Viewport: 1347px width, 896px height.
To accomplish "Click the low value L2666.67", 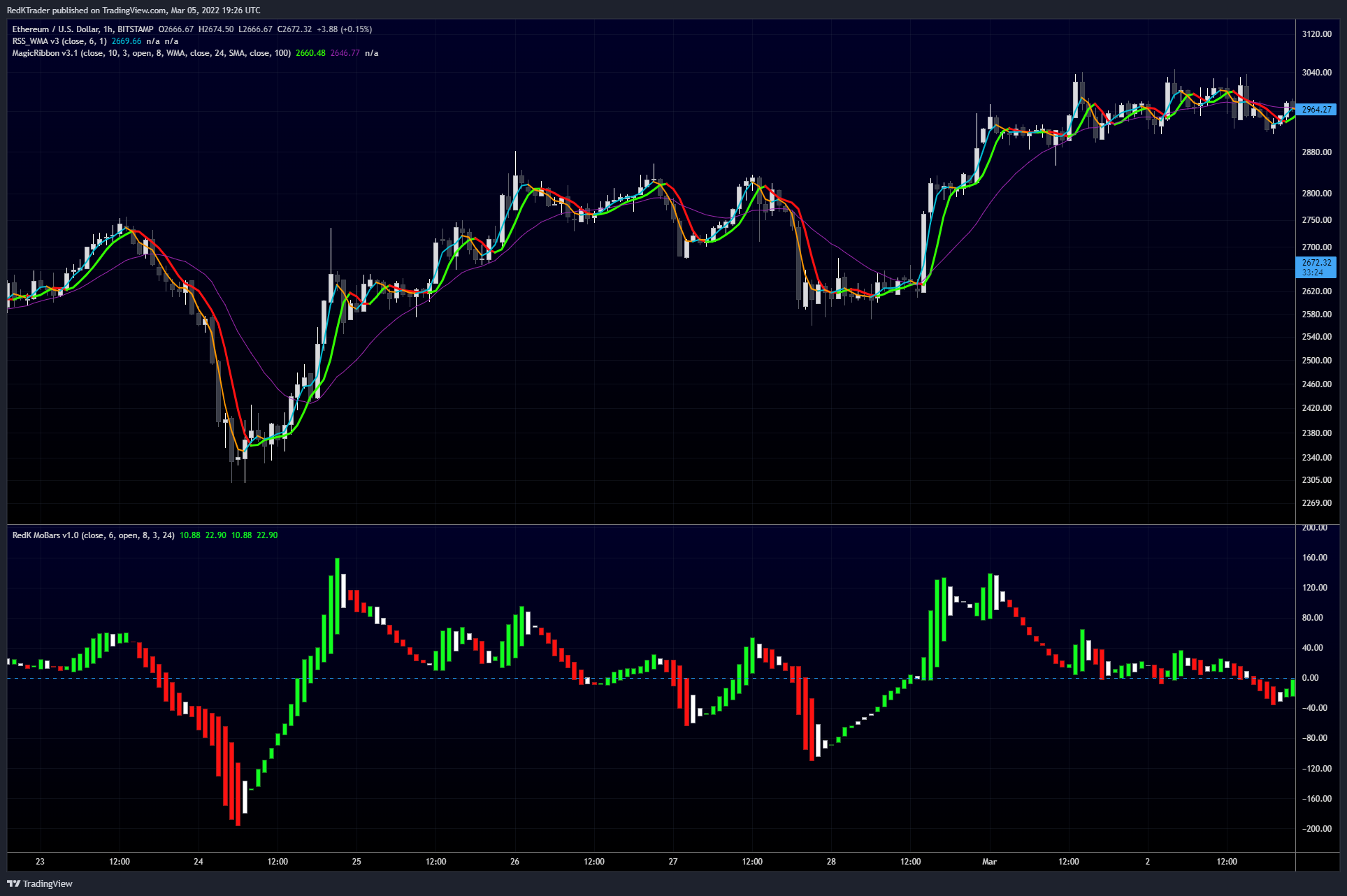I will click(255, 29).
